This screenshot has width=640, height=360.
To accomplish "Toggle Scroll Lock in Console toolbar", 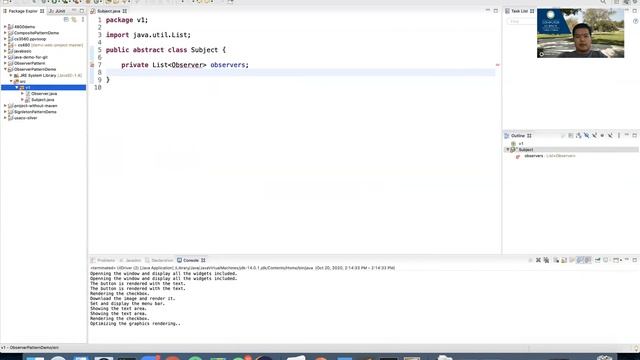I will click(564, 260).
